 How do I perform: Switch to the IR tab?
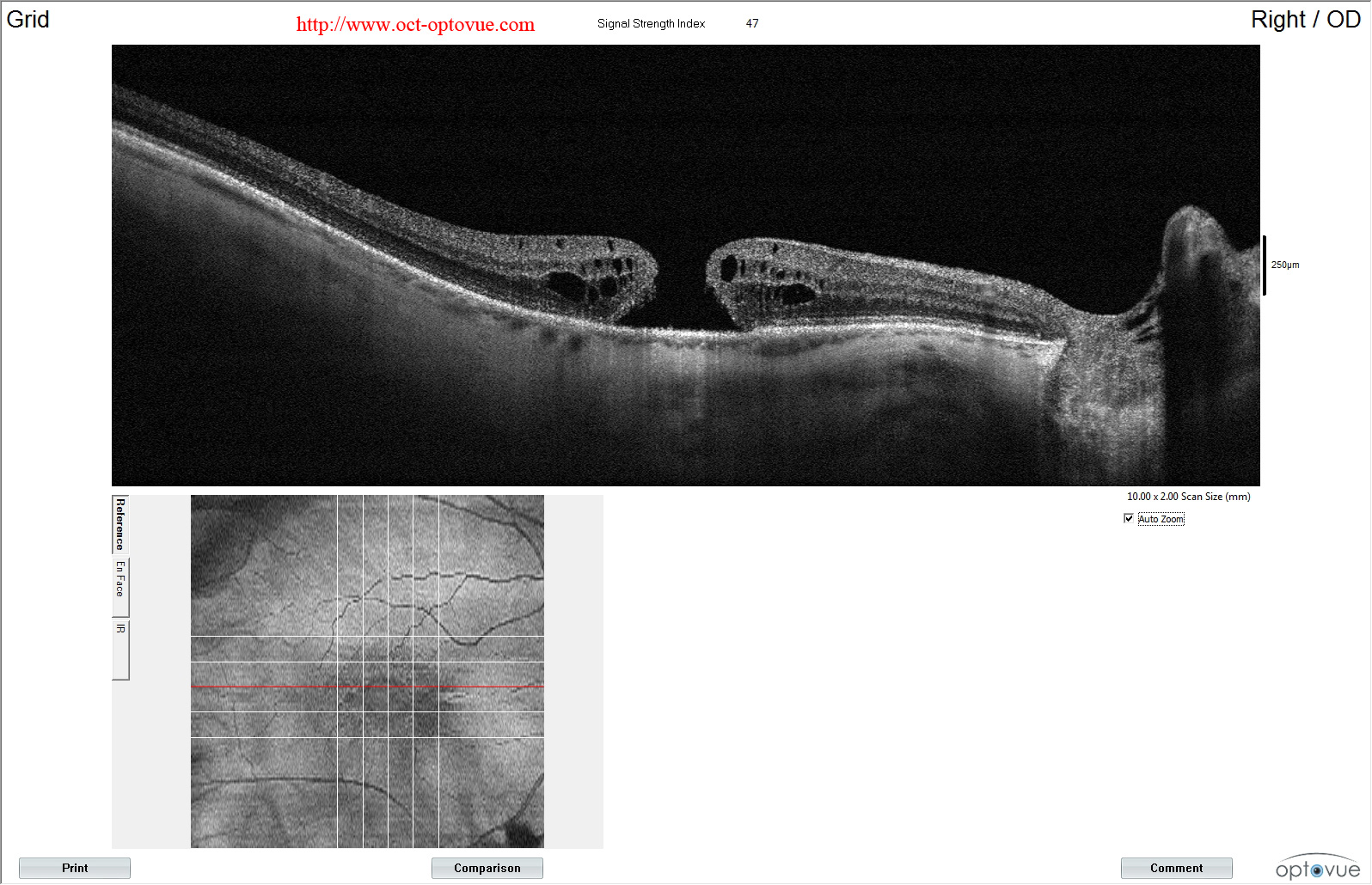coord(120,650)
